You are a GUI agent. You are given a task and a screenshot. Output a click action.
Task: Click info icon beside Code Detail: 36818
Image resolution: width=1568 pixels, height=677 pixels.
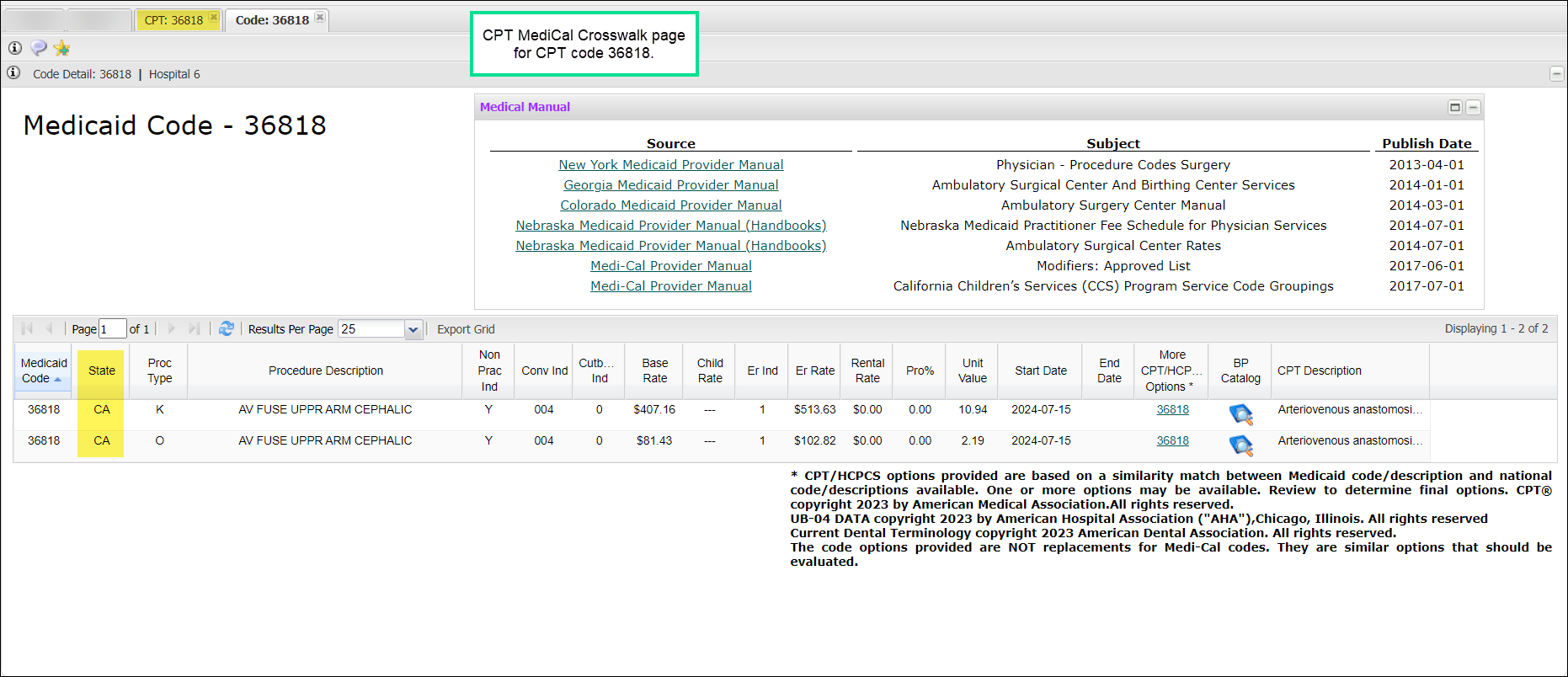tap(13, 73)
